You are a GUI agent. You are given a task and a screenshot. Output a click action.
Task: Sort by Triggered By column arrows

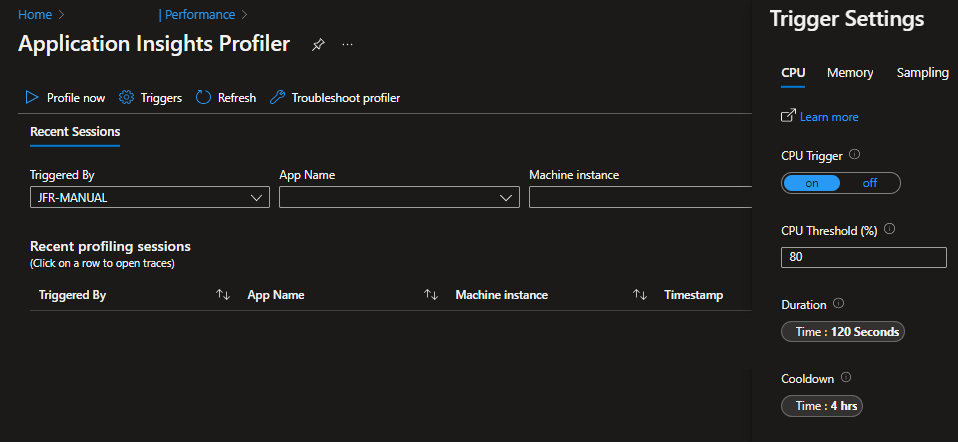pos(223,295)
